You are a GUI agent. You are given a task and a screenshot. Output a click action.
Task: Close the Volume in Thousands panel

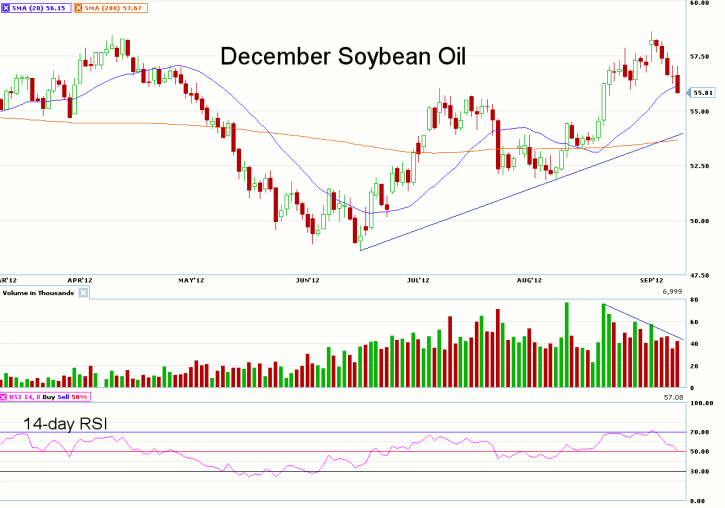84,293
